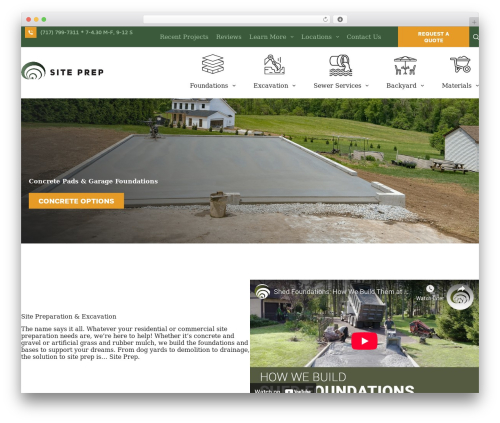Select Excavation in main navigation
Screen dimensions: 500x423
tap(271, 86)
